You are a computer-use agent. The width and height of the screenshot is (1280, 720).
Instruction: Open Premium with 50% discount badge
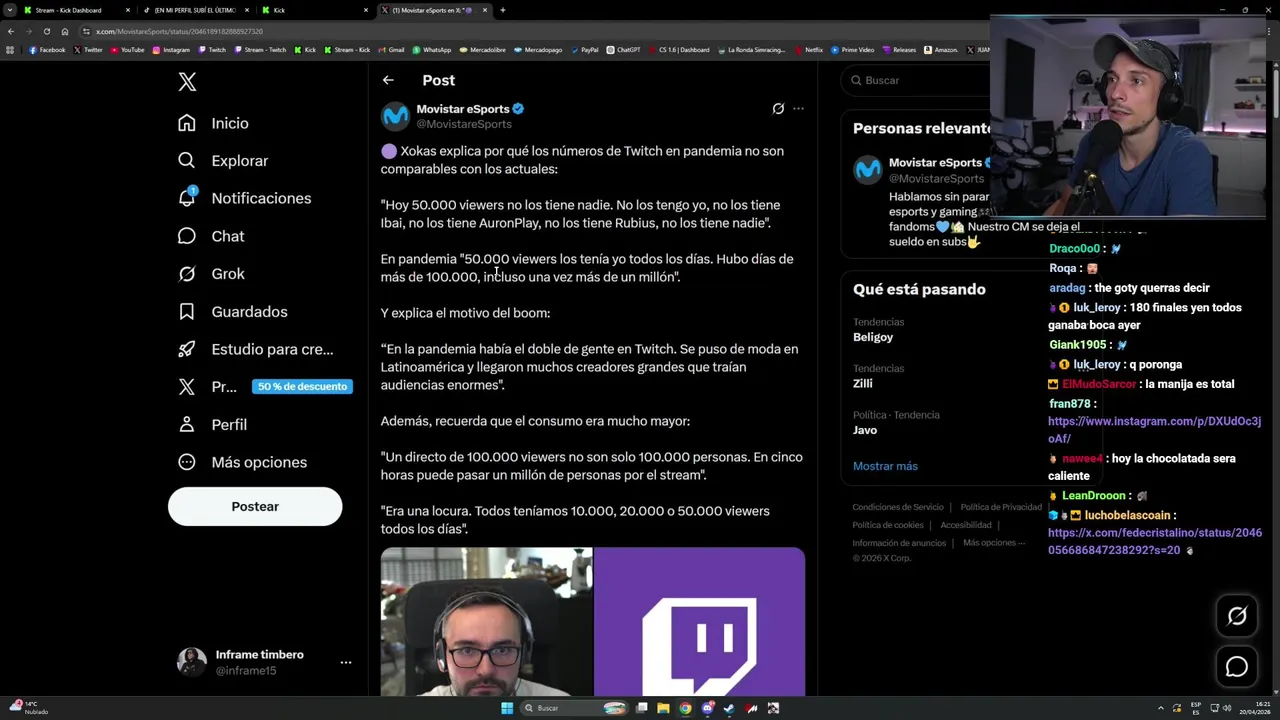coord(265,387)
